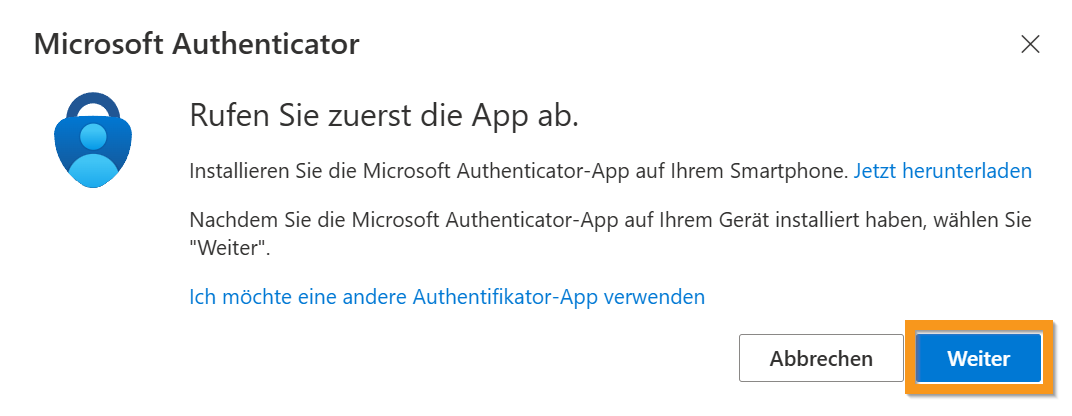
Task: Click the word "Smartphone" in the first sentence
Action: tap(798, 171)
